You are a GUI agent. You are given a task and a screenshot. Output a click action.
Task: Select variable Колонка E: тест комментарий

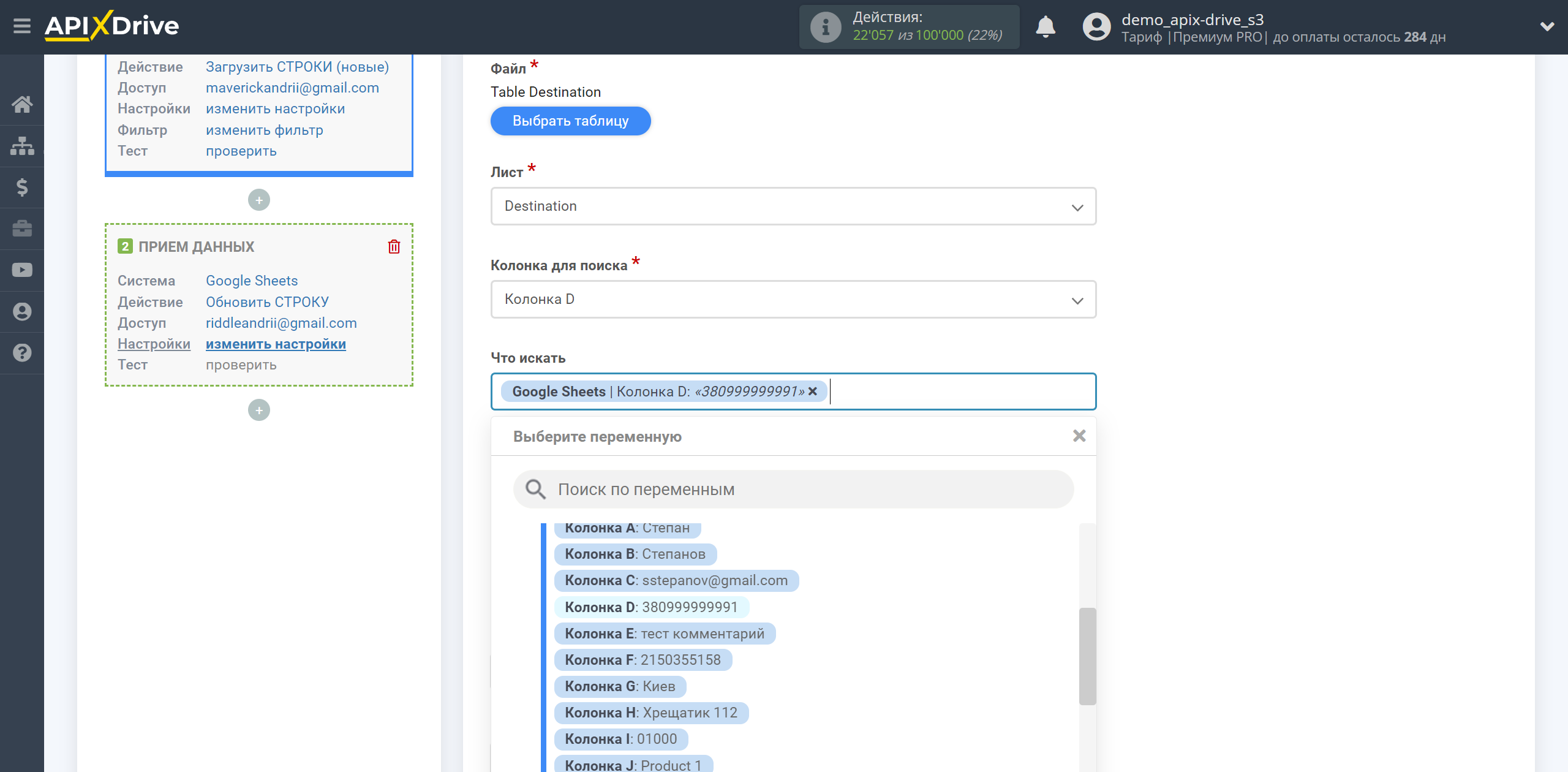click(x=665, y=634)
